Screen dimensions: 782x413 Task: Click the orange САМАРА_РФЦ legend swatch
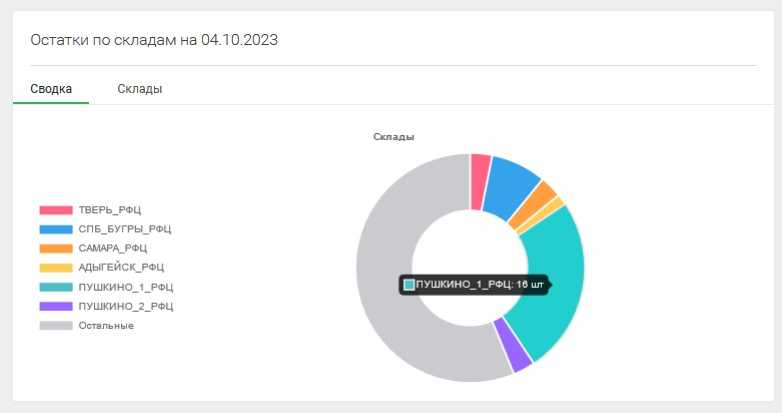pyautogui.click(x=56, y=248)
